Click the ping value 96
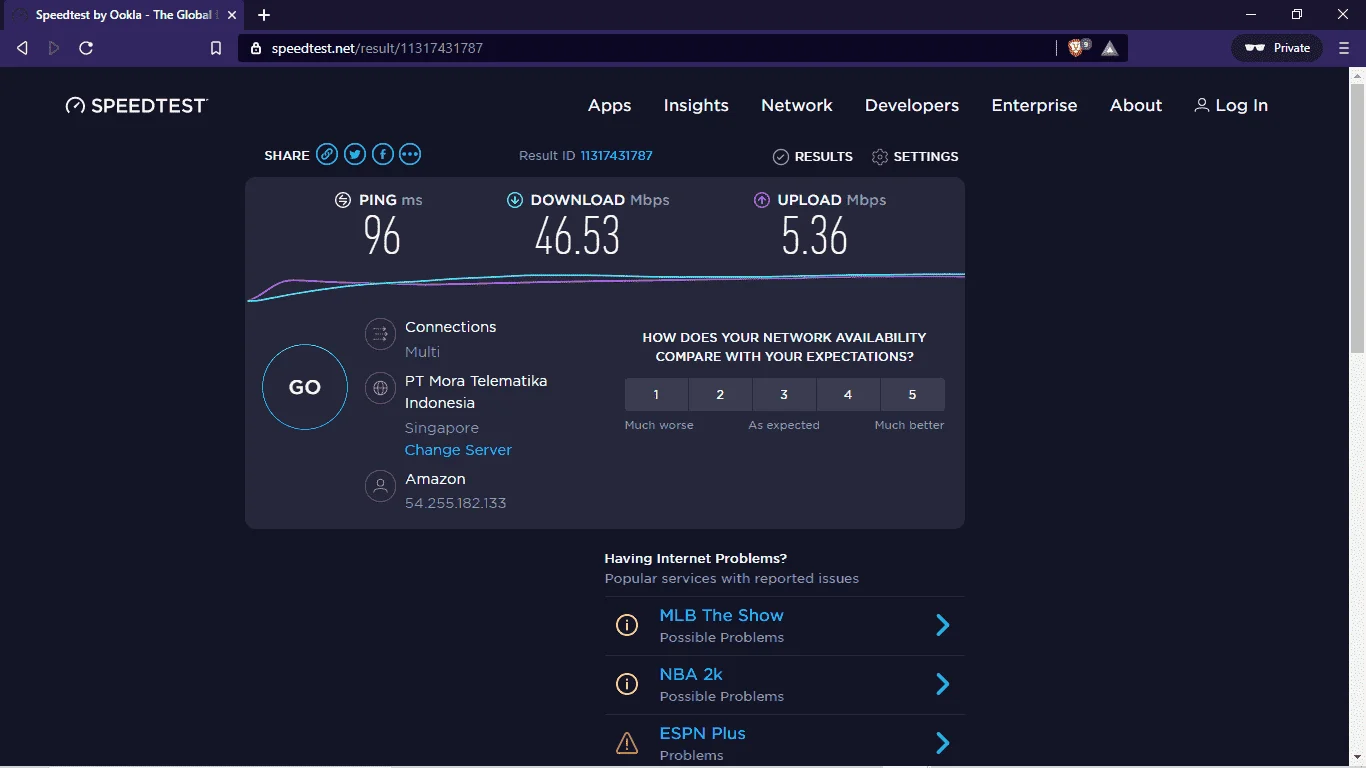Image resolution: width=1366 pixels, height=768 pixels. point(382,237)
